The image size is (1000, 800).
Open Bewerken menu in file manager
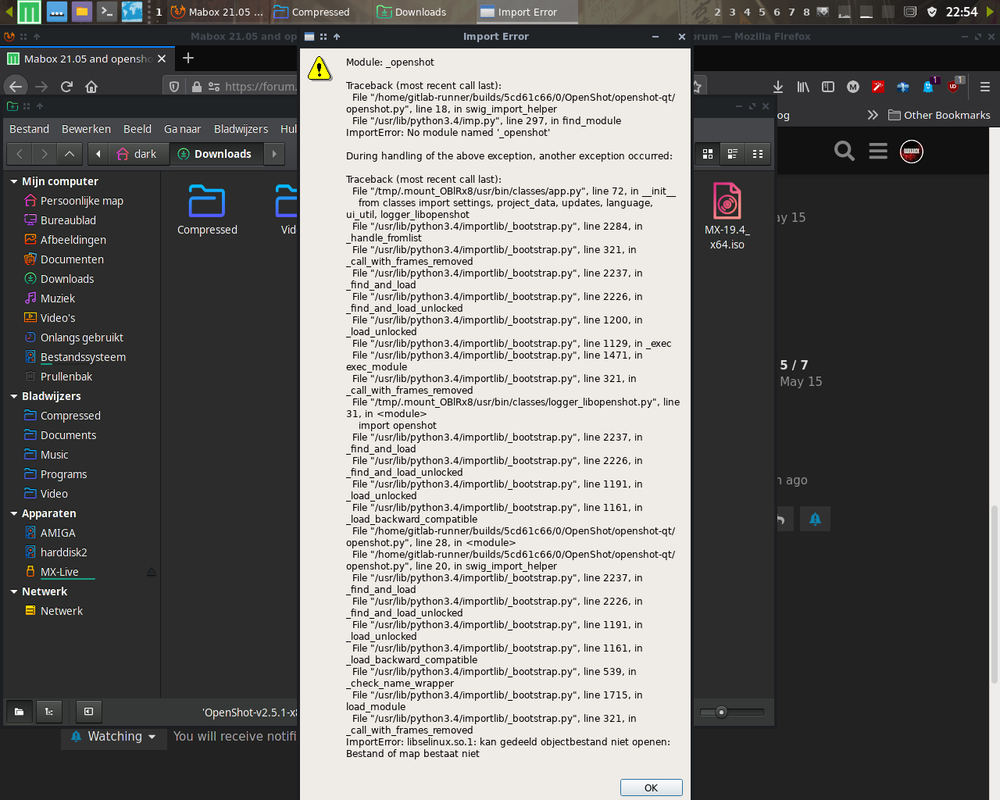86,129
